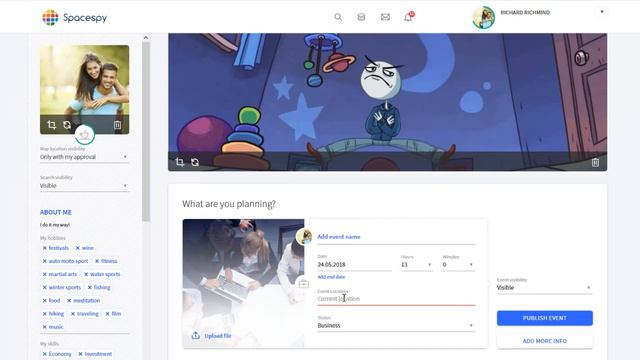Open the Event visibility dropdown
The image size is (640, 360).
click(544, 288)
